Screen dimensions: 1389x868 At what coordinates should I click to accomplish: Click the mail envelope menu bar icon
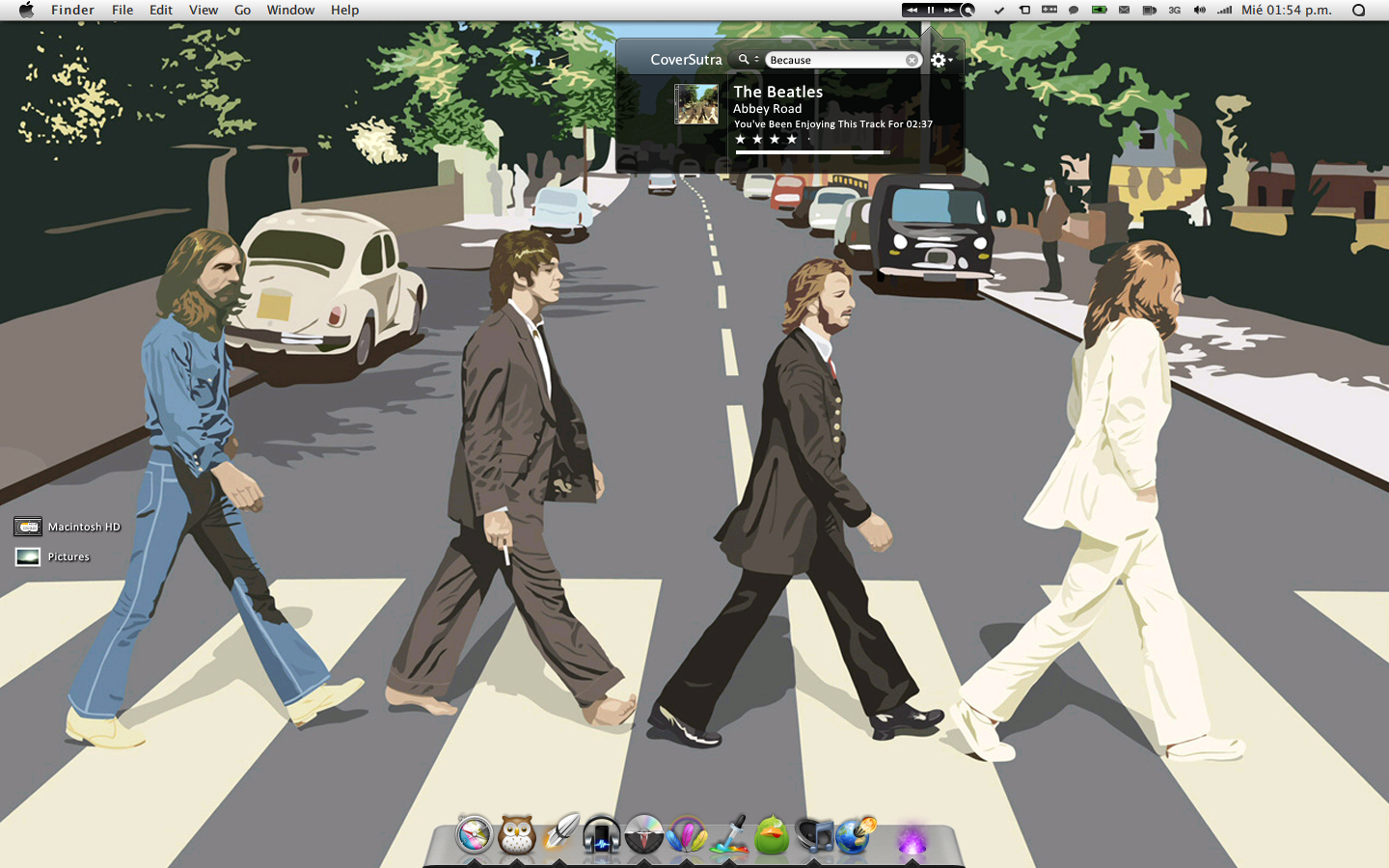[x=1124, y=10]
